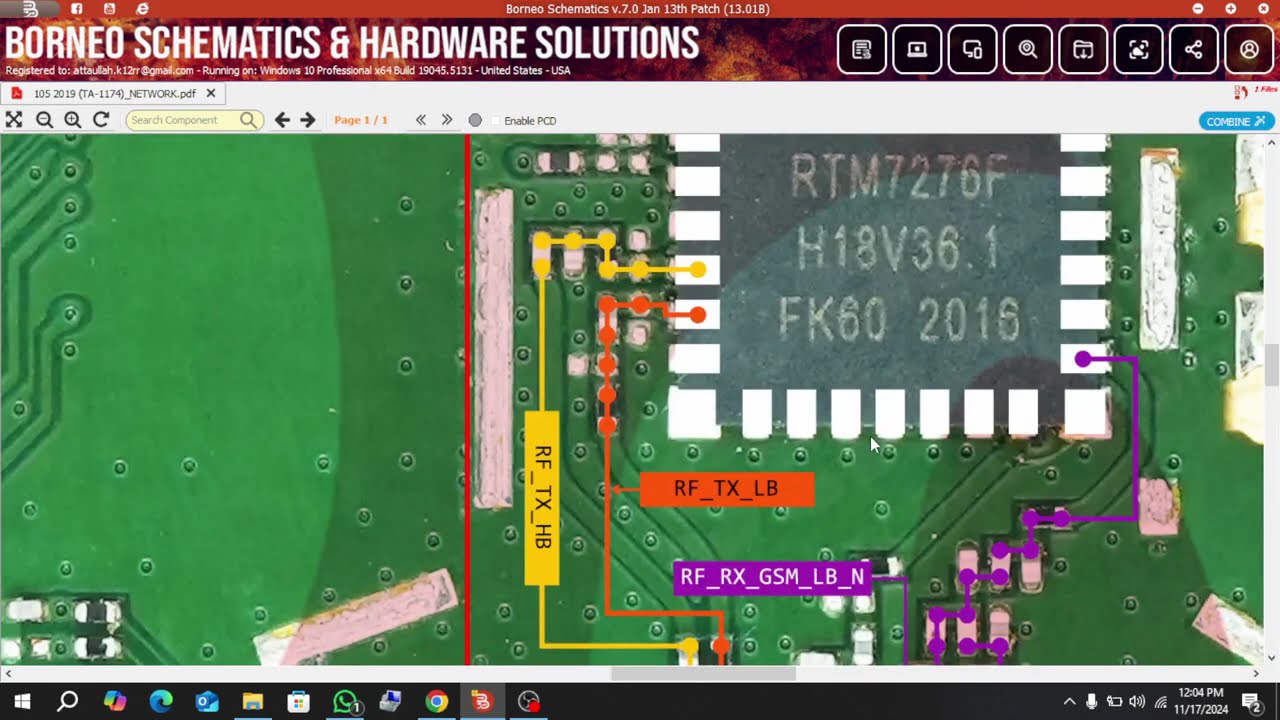1280x720 pixels.
Task: Zoom out of the schematic
Action: pyautogui.click(x=44, y=120)
